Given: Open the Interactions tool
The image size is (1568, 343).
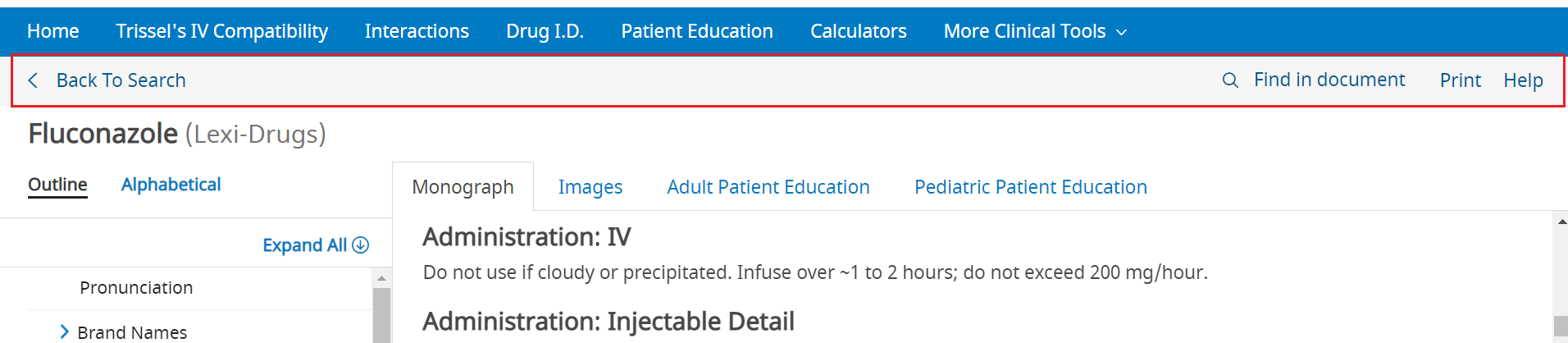Looking at the screenshot, I should point(417,31).
